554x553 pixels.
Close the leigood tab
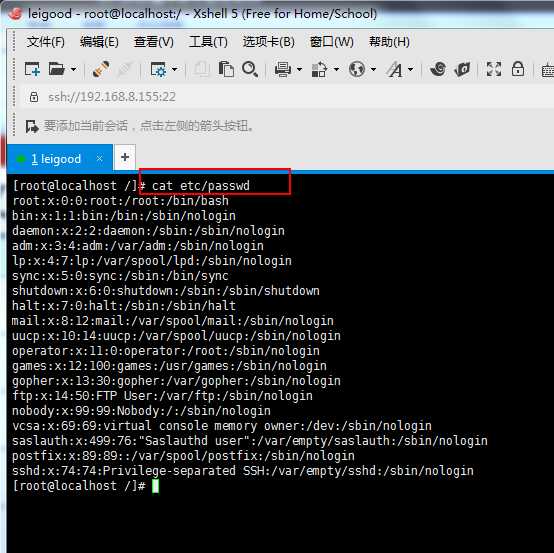pyautogui.click(x=100, y=158)
